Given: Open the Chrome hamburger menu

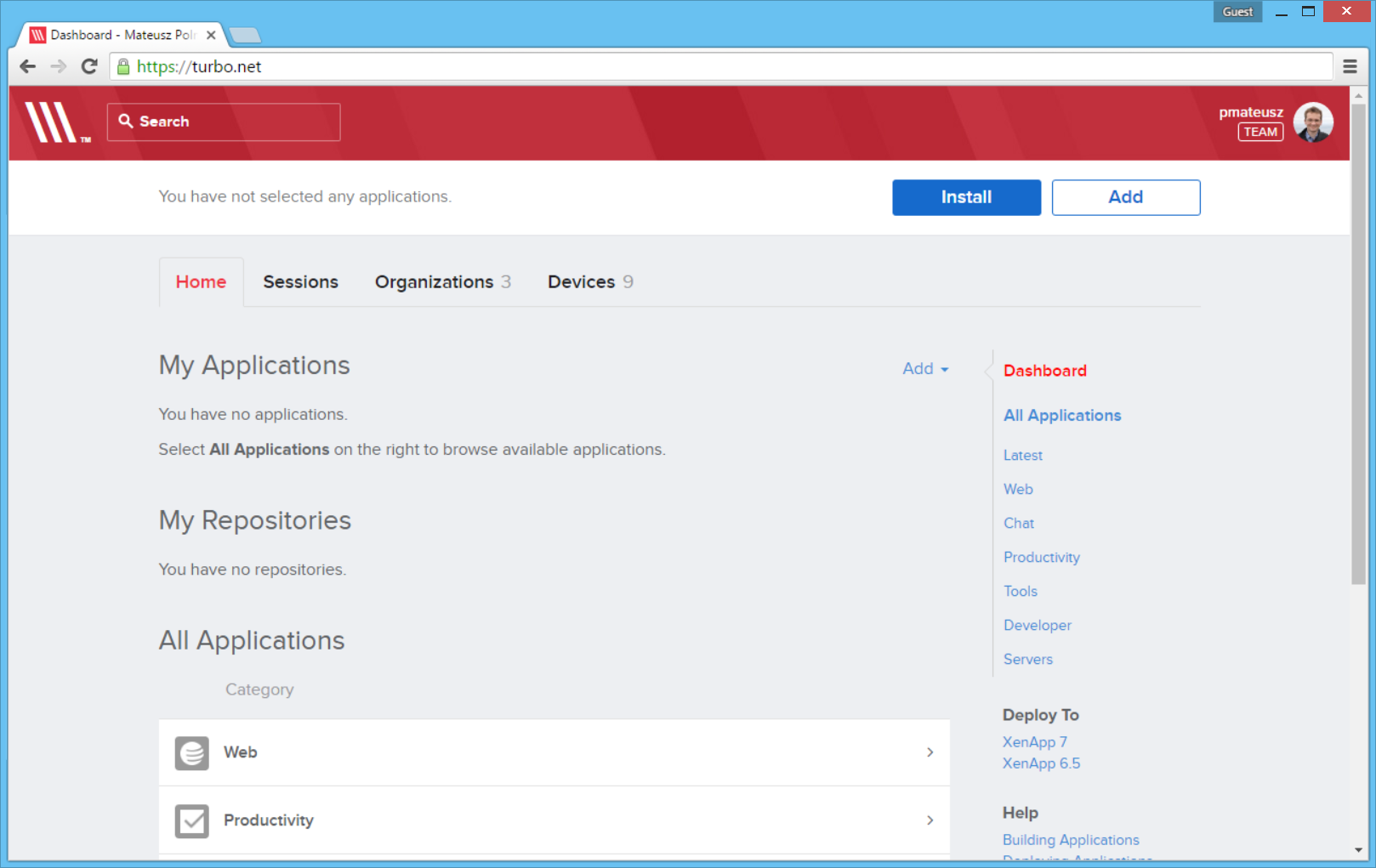Looking at the screenshot, I should point(1350,66).
